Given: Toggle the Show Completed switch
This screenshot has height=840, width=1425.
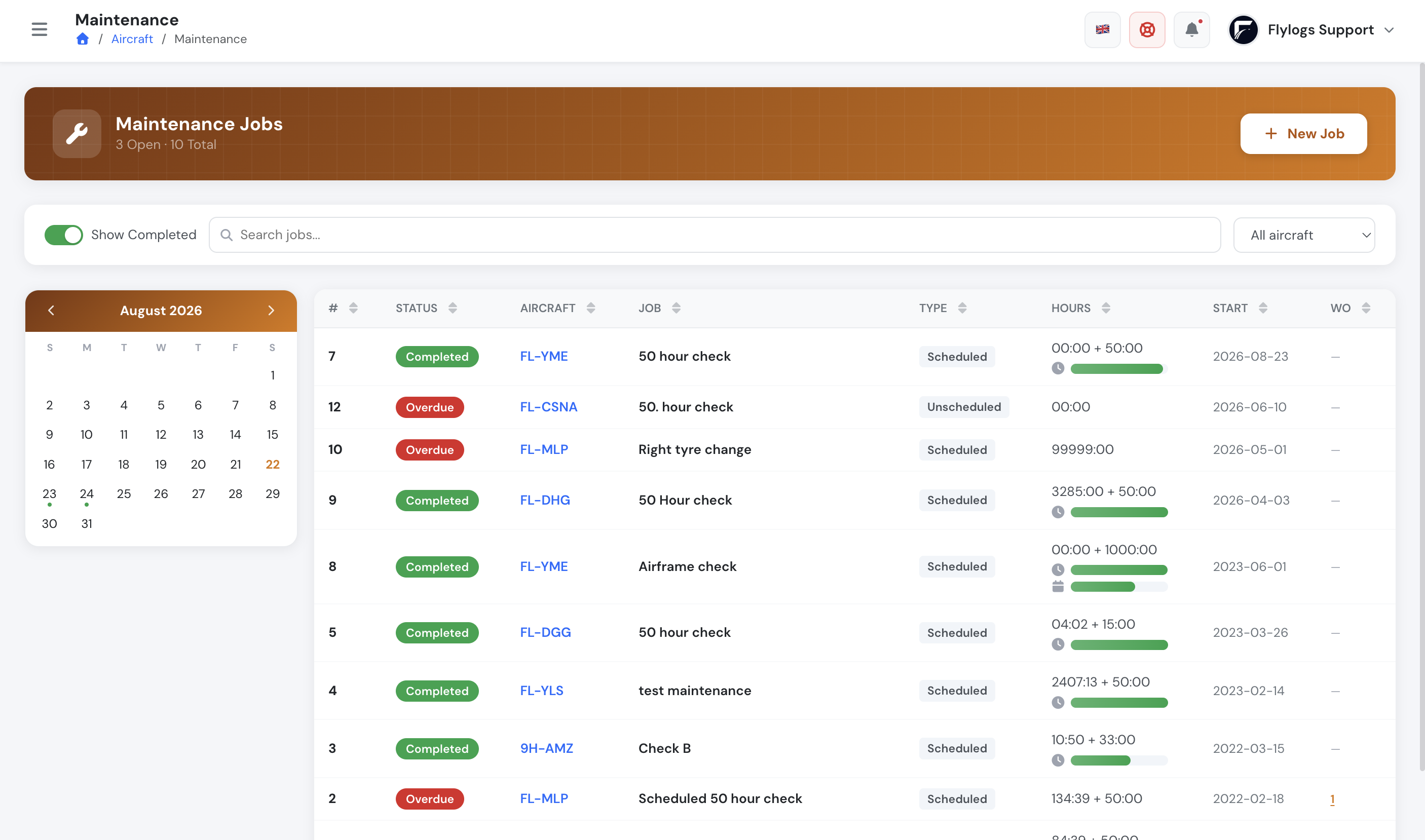Looking at the screenshot, I should [x=63, y=235].
